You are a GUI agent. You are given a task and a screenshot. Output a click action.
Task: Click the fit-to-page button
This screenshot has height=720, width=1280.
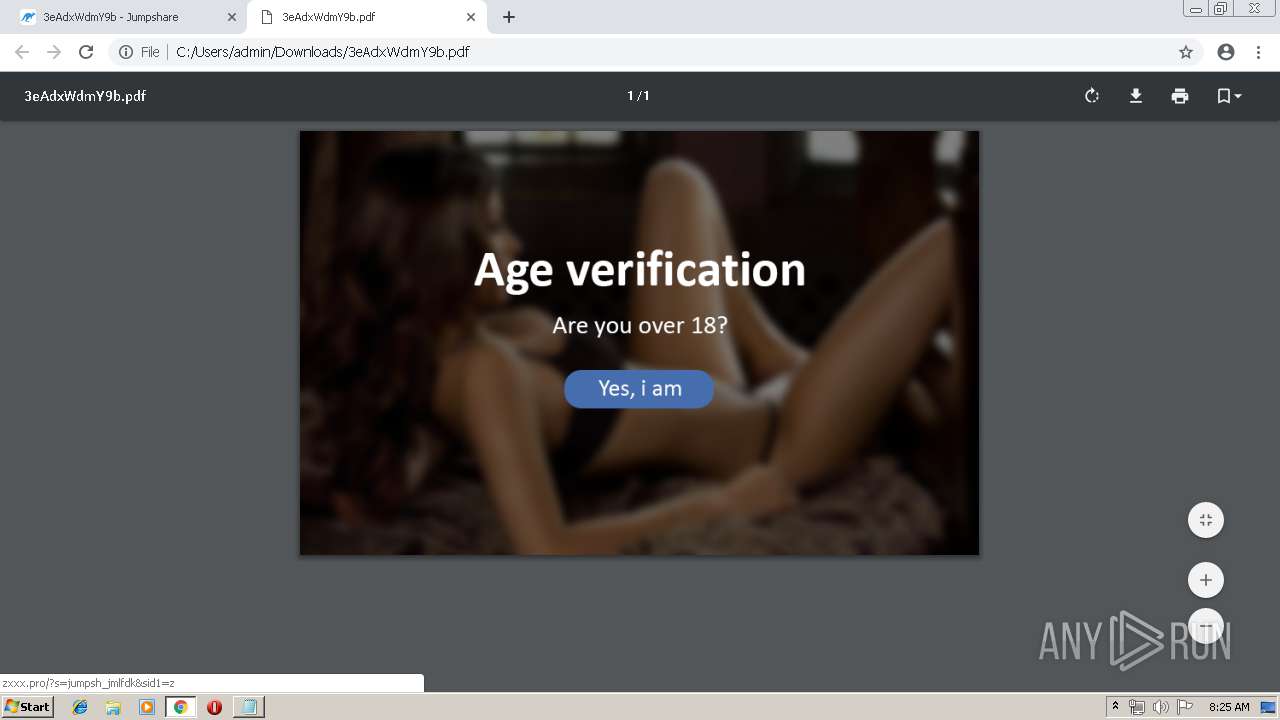[1206, 520]
